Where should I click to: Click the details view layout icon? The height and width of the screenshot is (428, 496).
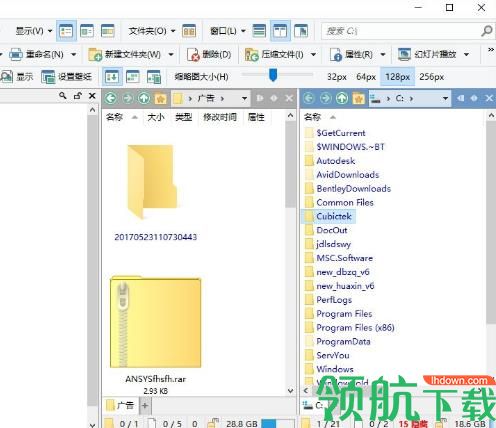coord(66,31)
